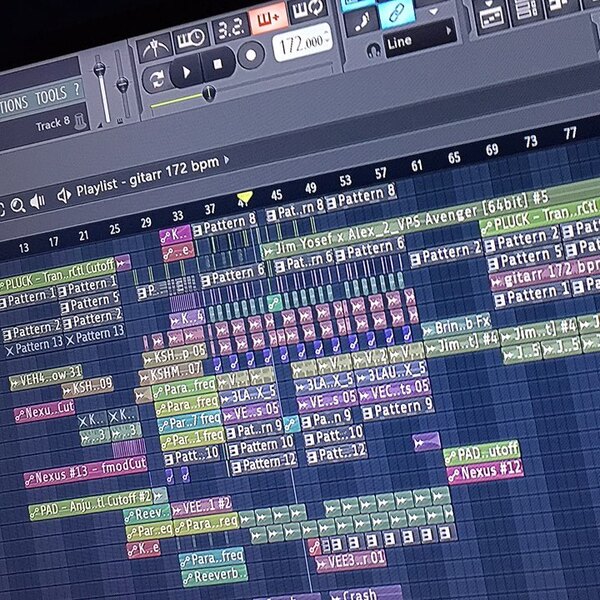Click the yellow playhead marker on the timeline
Viewport: 600px width, 600px height.
[244, 198]
